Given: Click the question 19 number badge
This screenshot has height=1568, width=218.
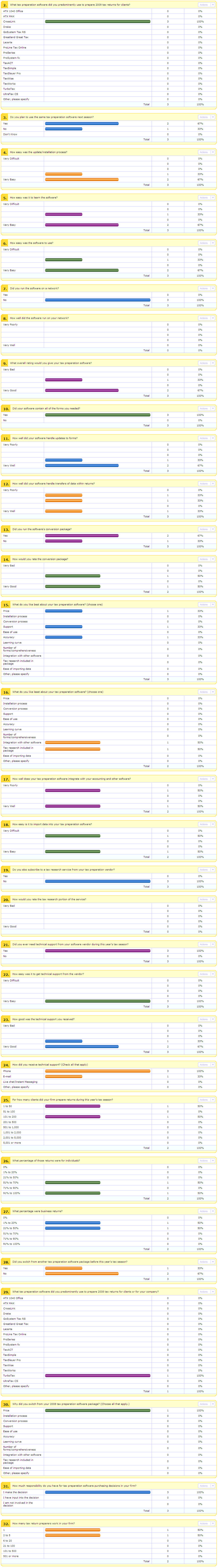Looking at the screenshot, I should click(x=5, y=870).
